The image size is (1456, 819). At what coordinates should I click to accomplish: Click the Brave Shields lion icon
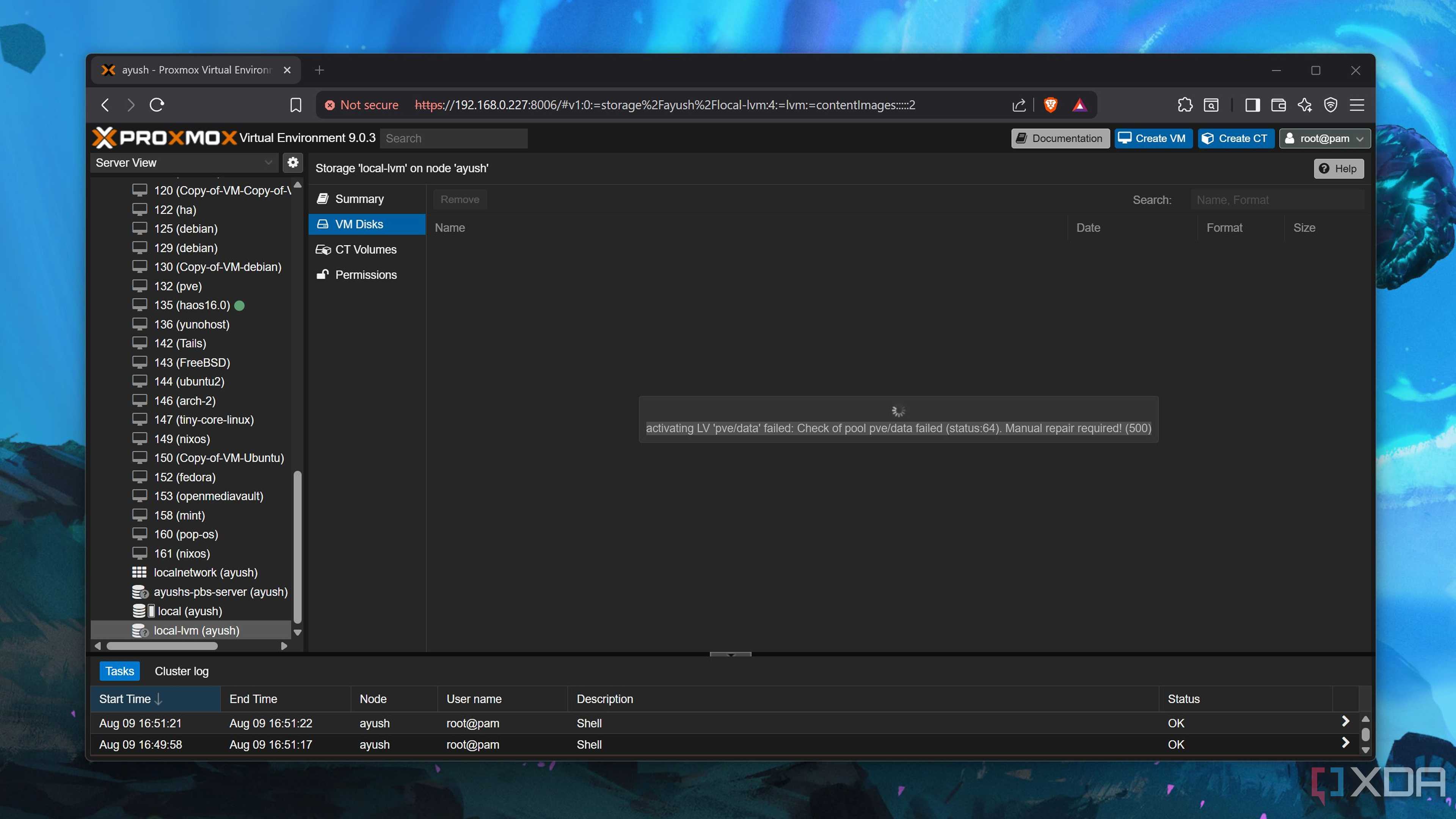pos(1050,105)
